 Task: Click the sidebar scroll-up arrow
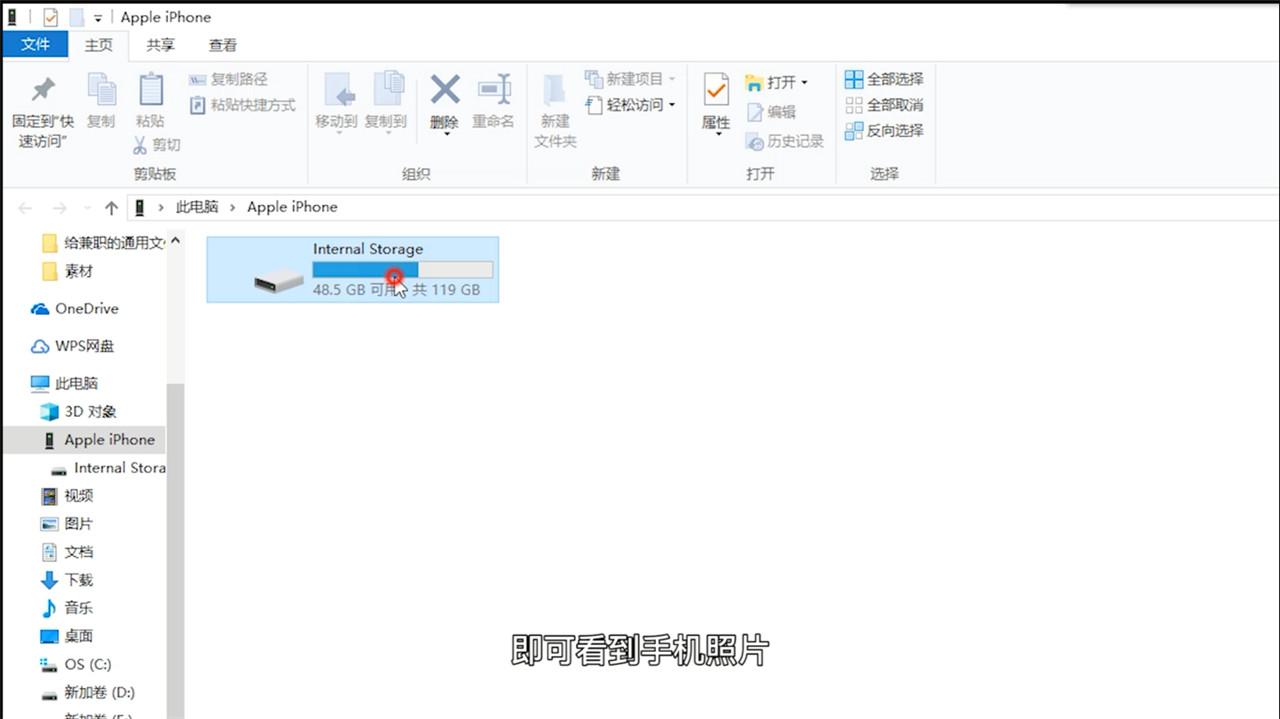coord(175,241)
